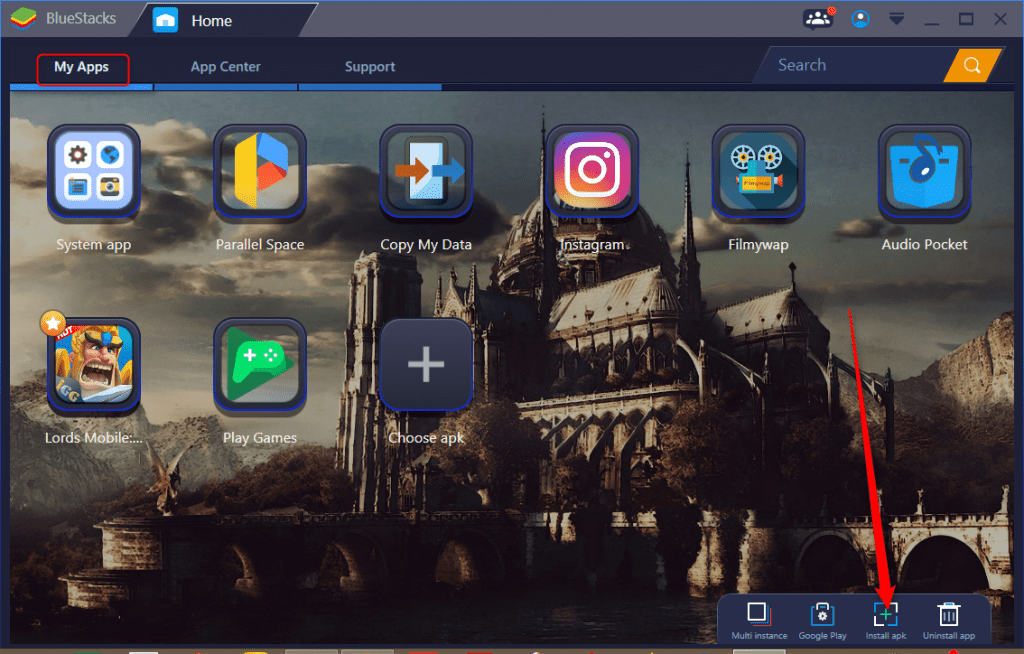
Task: Launch Instagram app
Action: click(x=592, y=171)
